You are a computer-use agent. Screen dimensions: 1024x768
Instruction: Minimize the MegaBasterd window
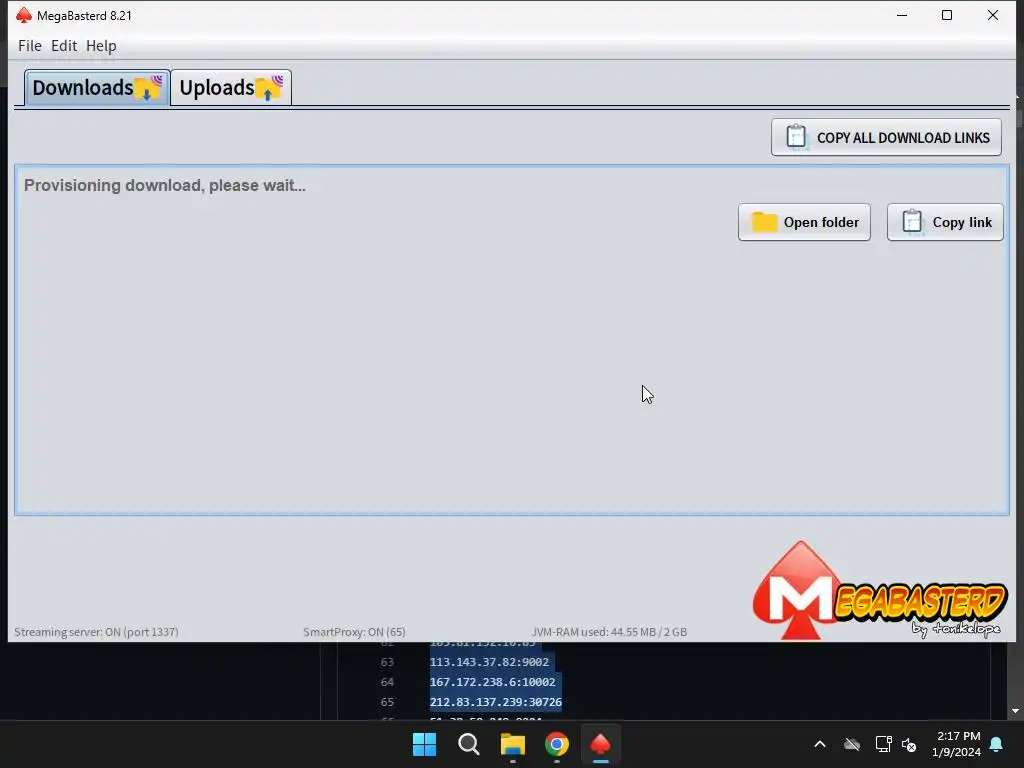click(x=902, y=15)
